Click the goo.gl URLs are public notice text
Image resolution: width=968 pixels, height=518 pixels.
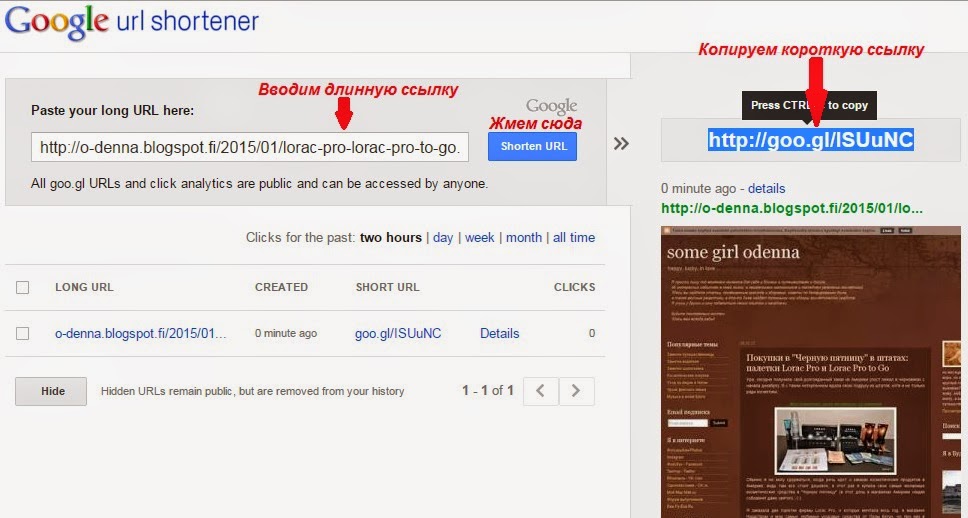pyautogui.click(x=259, y=183)
